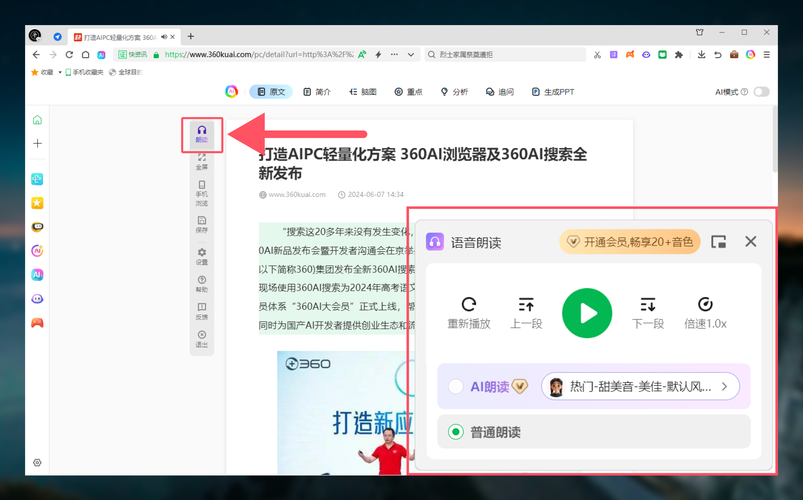Open sidebar settings gear at bottom left
The image size is (803, 500).
37,463
